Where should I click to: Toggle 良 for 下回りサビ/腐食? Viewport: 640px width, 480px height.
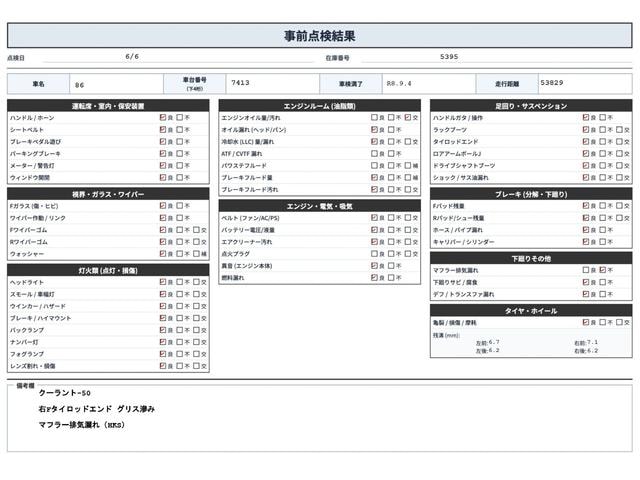[586, 282]
